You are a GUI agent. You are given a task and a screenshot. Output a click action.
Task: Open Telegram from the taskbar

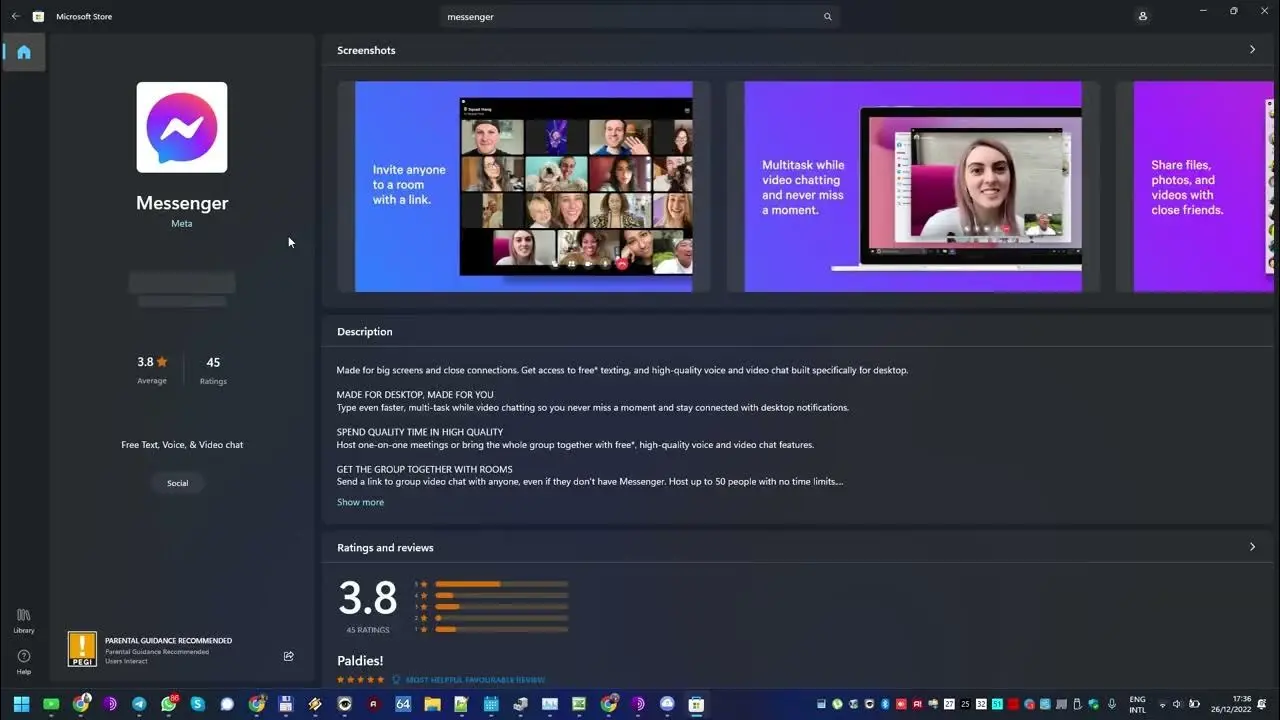(x=139, y=704)
